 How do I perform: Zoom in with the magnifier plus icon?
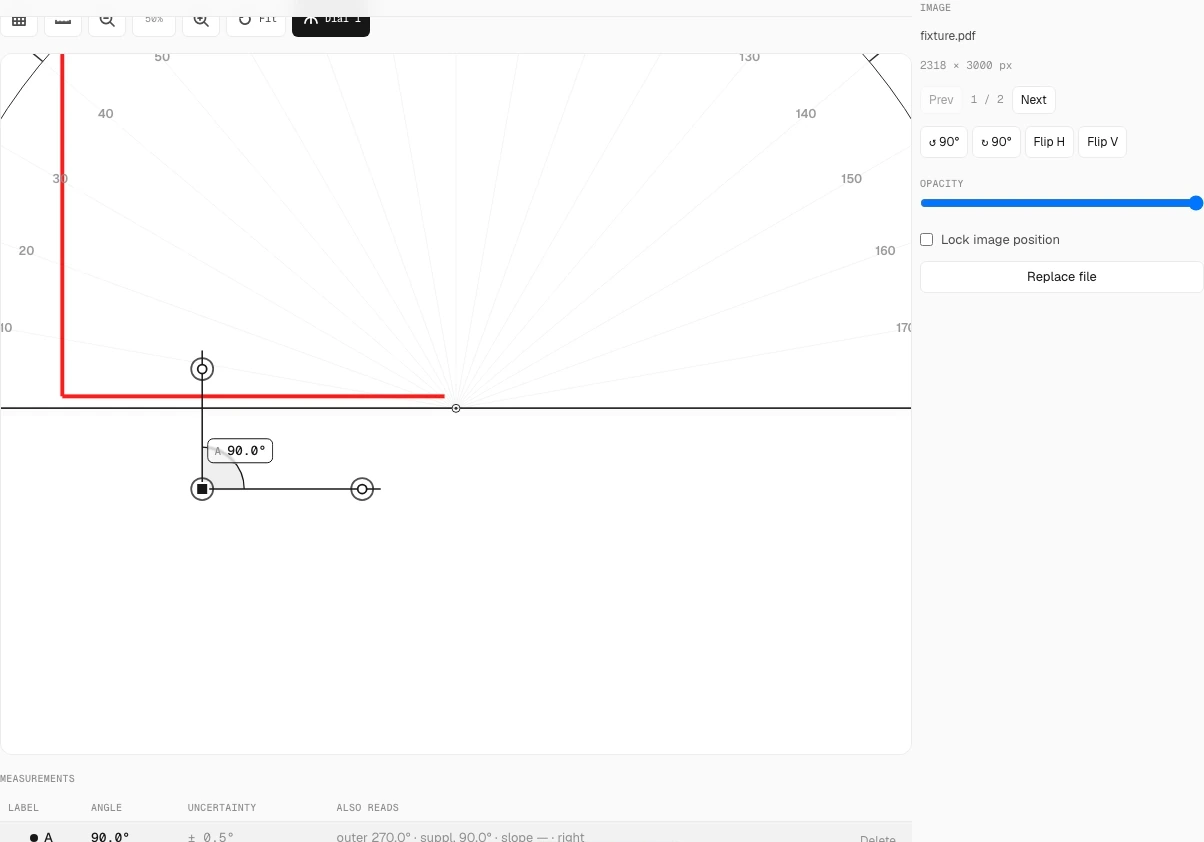coord(201,20)
